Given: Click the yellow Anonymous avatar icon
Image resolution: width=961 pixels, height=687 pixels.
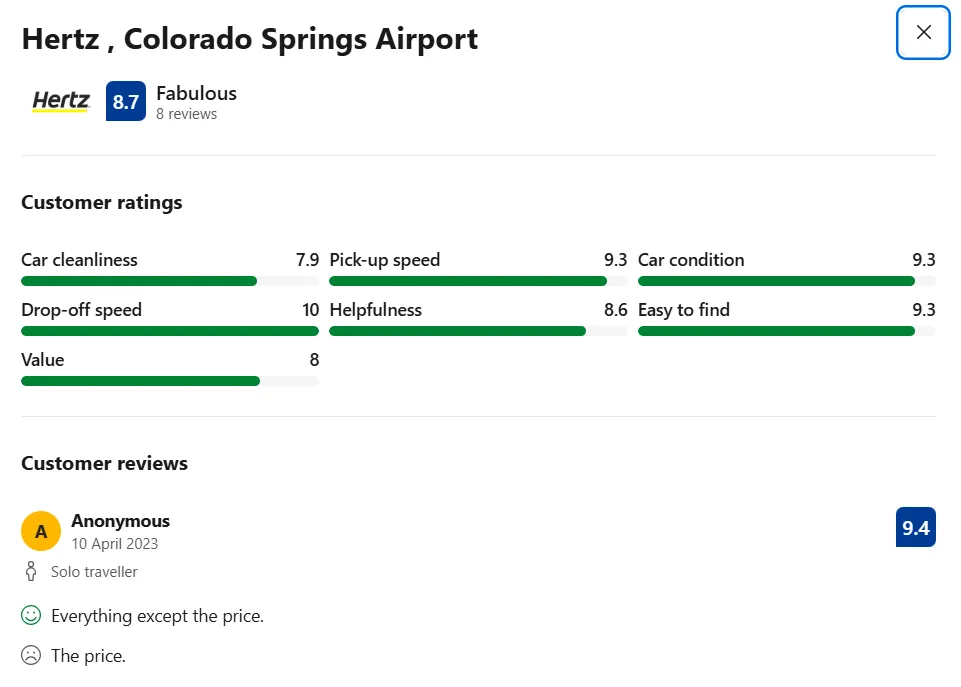Looking at the screenshot, I should point(41,531).
